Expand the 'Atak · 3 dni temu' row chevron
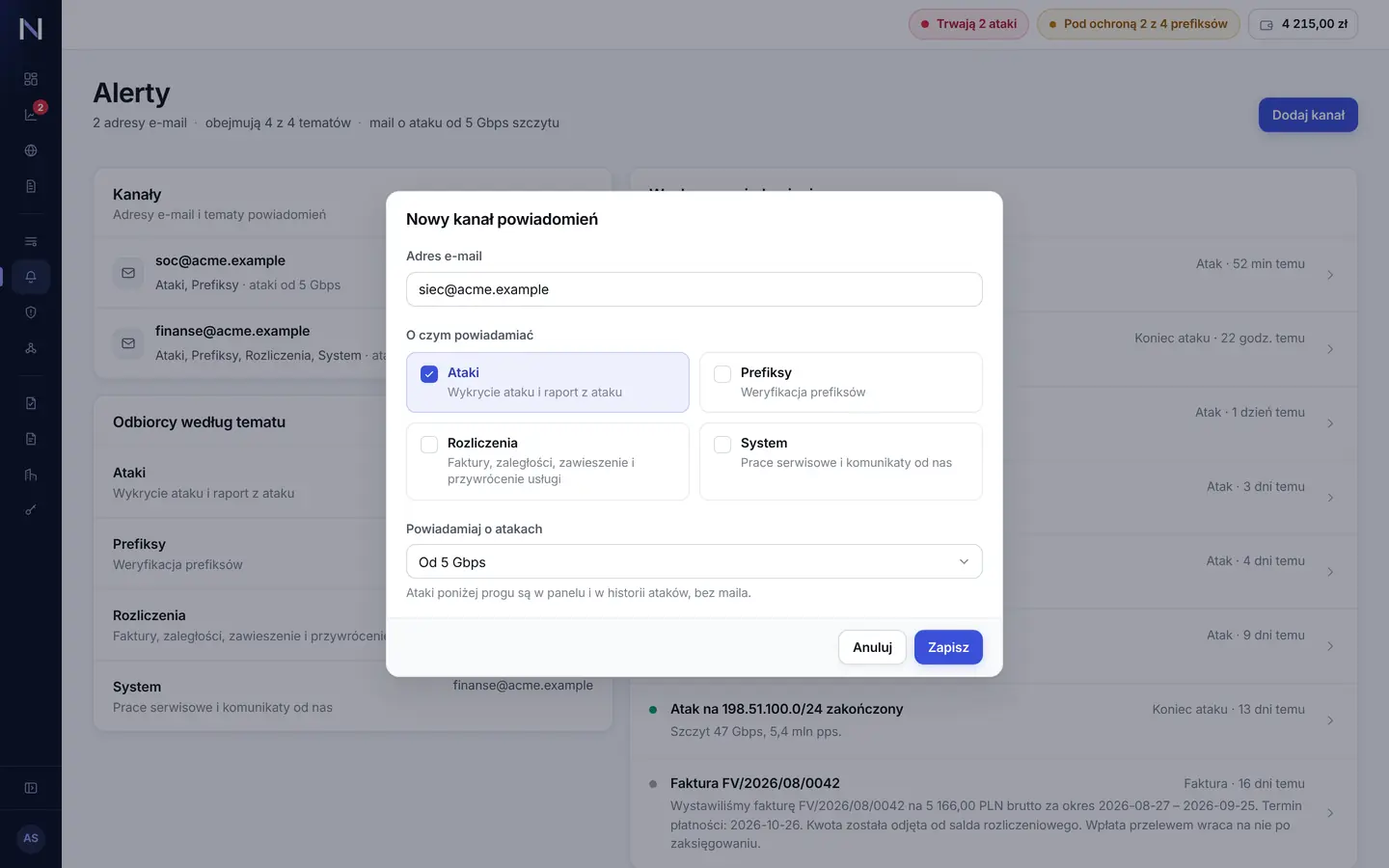This screenshot has width=1389, height=868. click(x=1330, y=498)
